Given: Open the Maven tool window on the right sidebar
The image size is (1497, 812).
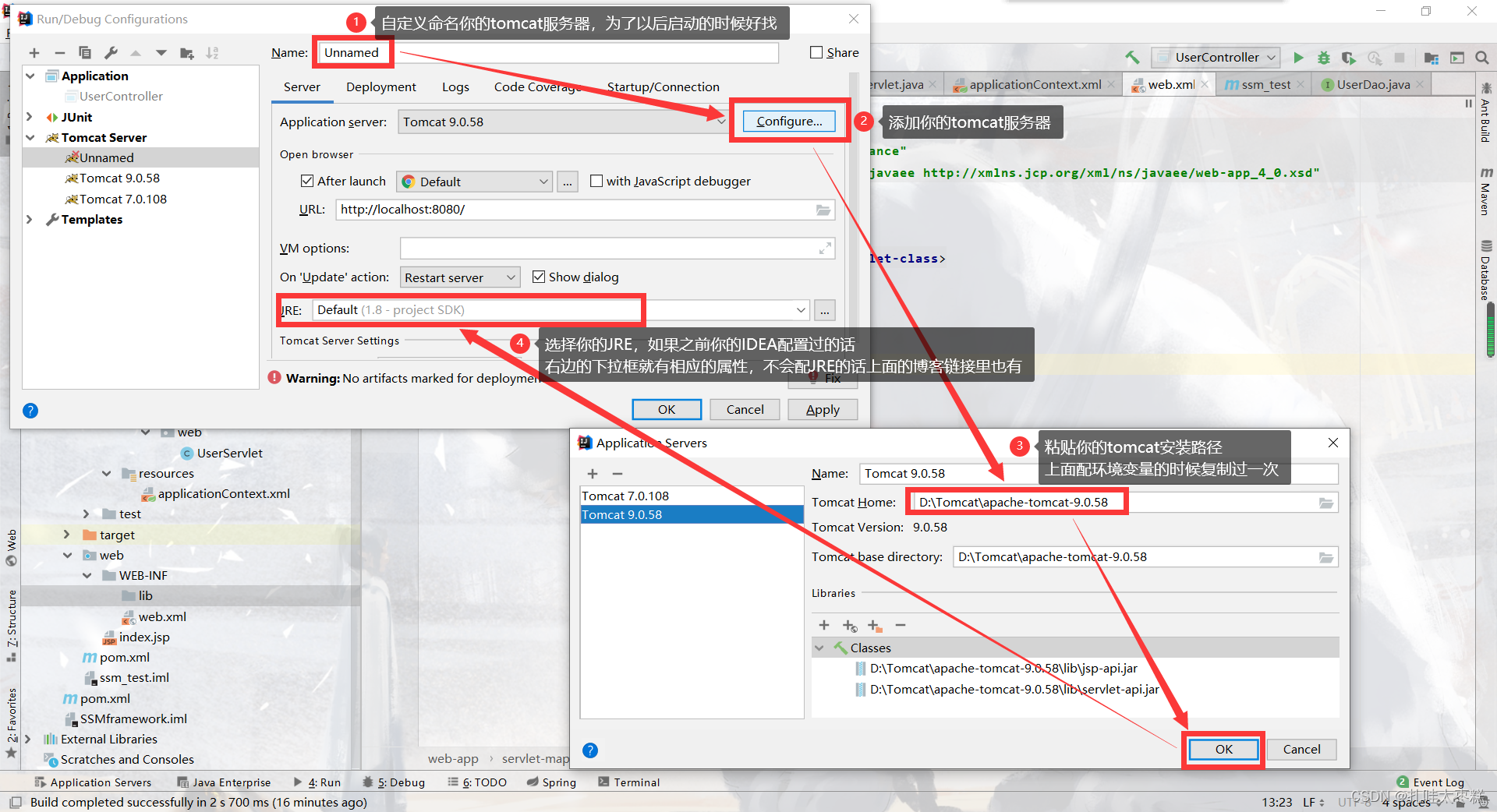Looking at the screenshot, I should click(x=1486, y=192).
